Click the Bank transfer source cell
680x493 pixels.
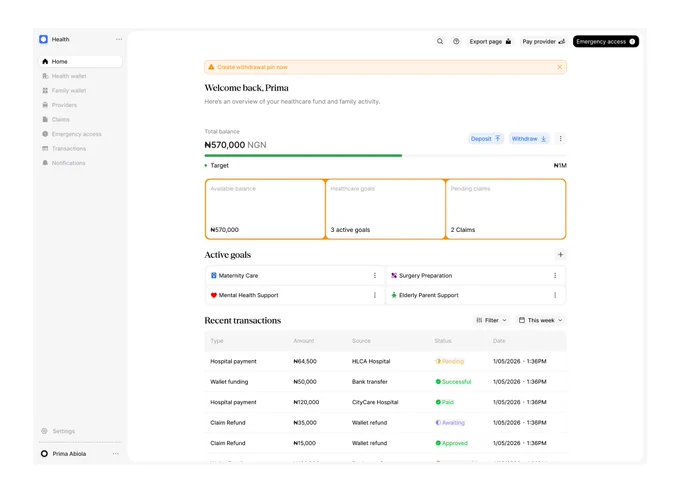pos(369,382)
